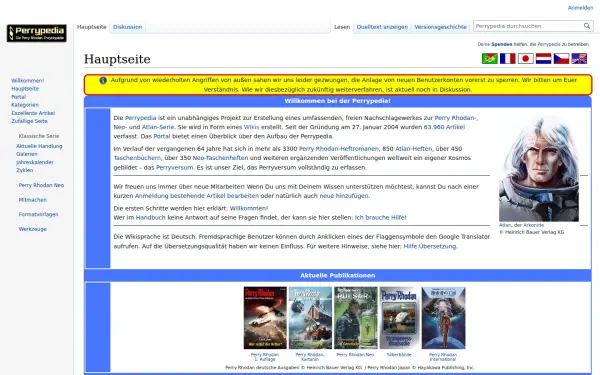Open the neue hinzufügen link

coord(344,196)
